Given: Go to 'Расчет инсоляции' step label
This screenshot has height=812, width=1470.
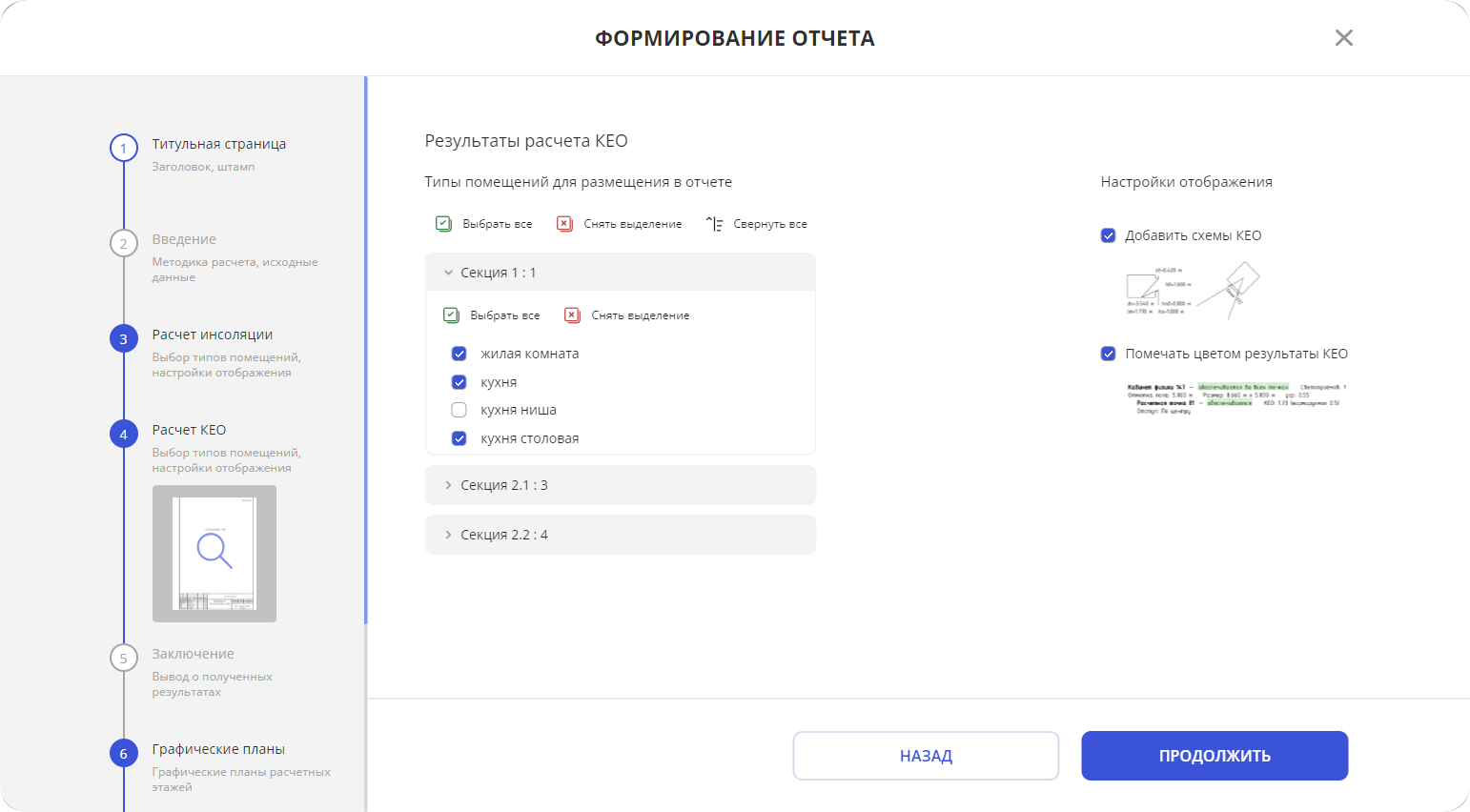Looking at the screenshot, I should [213, 335].
